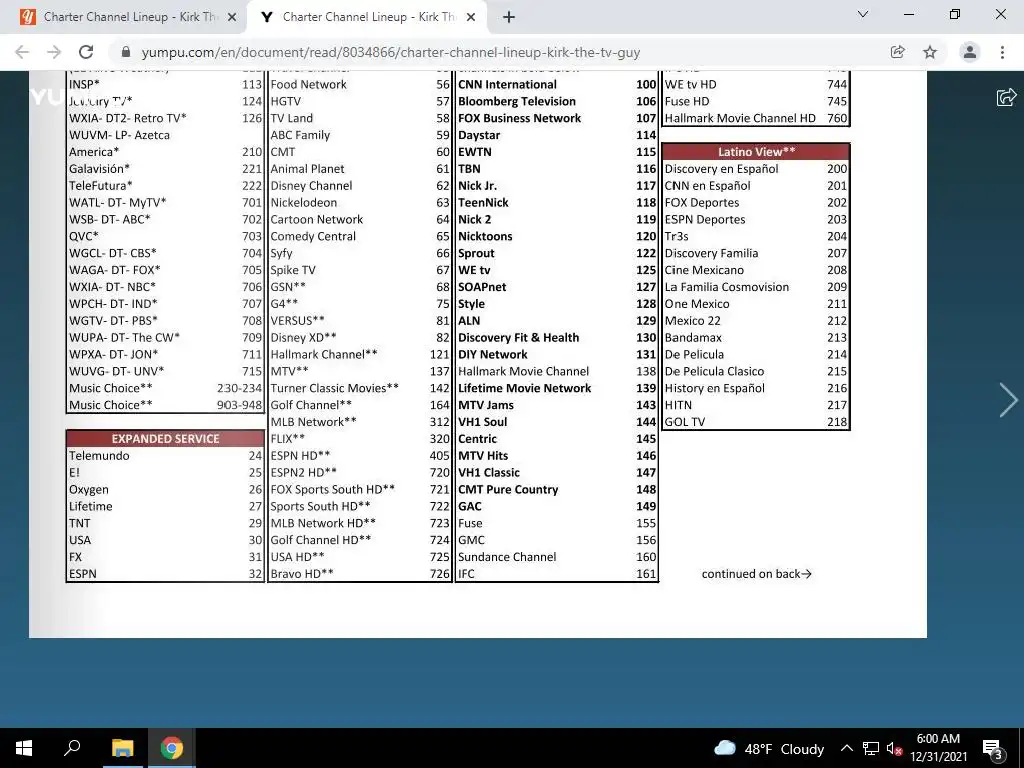Click the browser forward arrow
Viewport: 1024px width, 768px height.
[54, 52]
